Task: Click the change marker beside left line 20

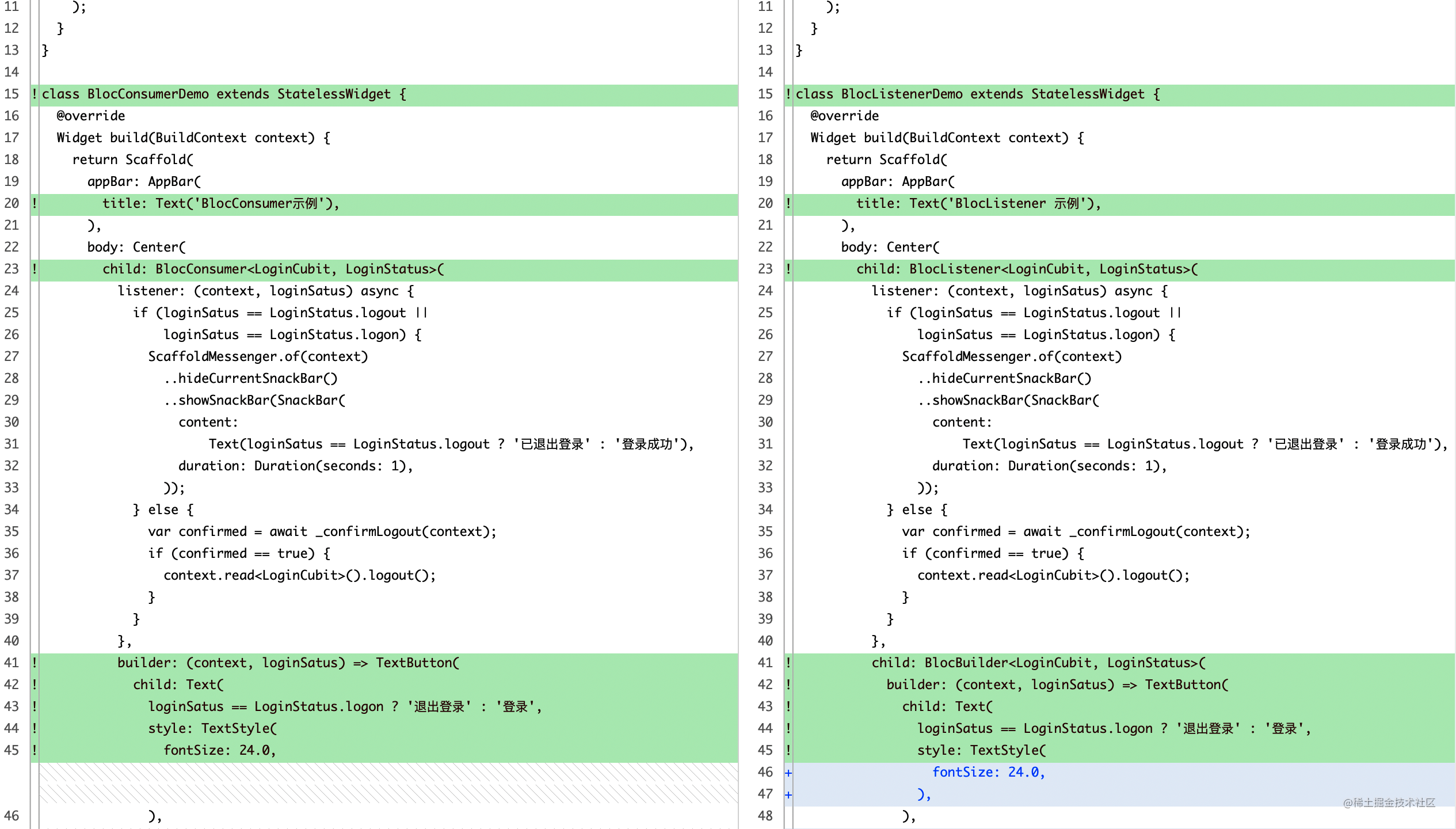Action: point(35,203)
